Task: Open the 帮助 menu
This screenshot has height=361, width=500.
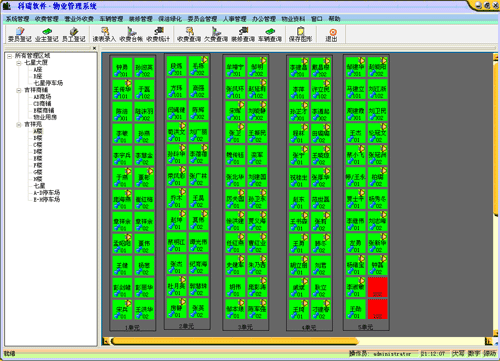Action: (334, 19)
